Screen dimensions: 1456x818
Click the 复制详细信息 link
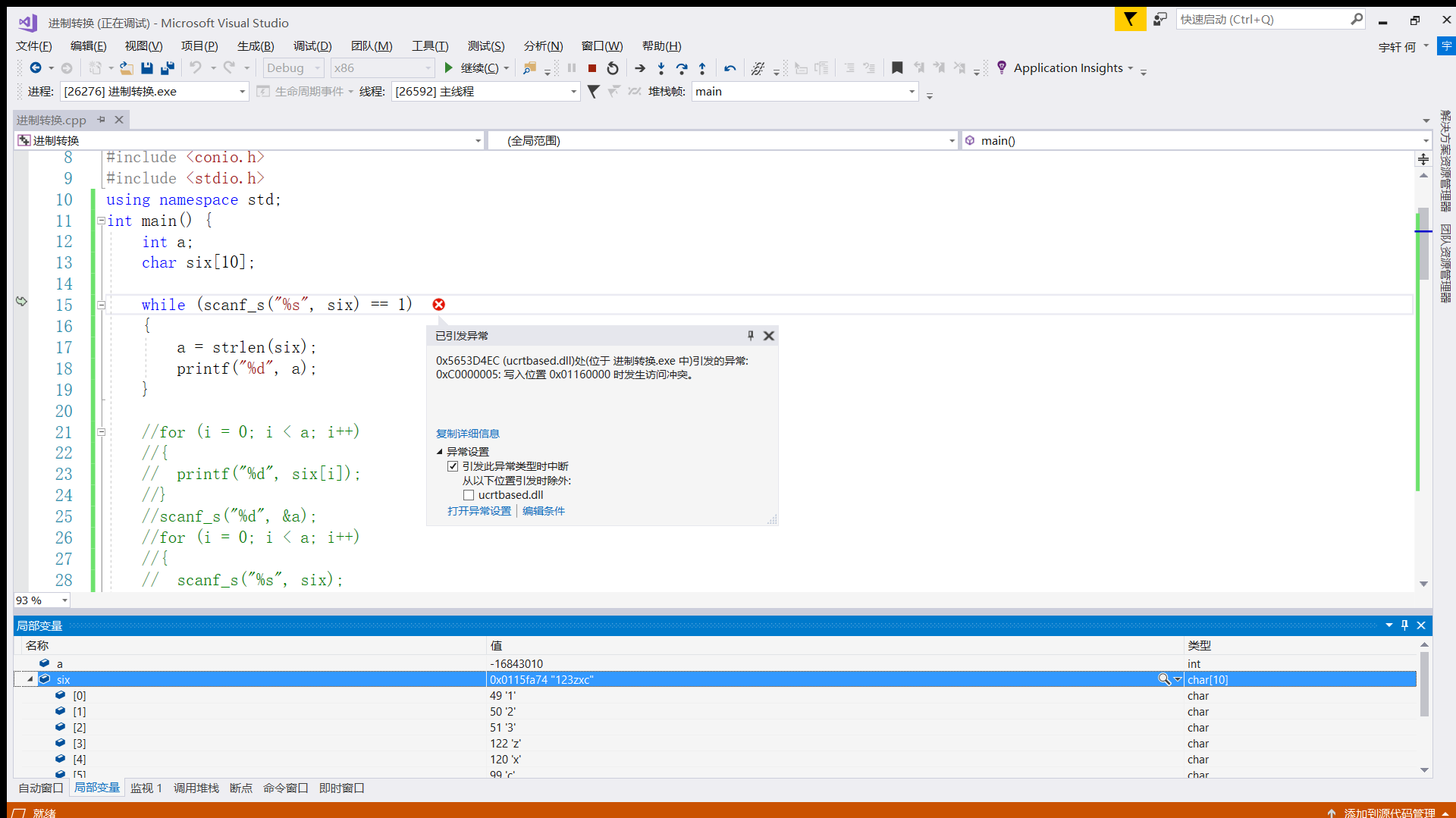pyautogui.click(x=467, y=434)
